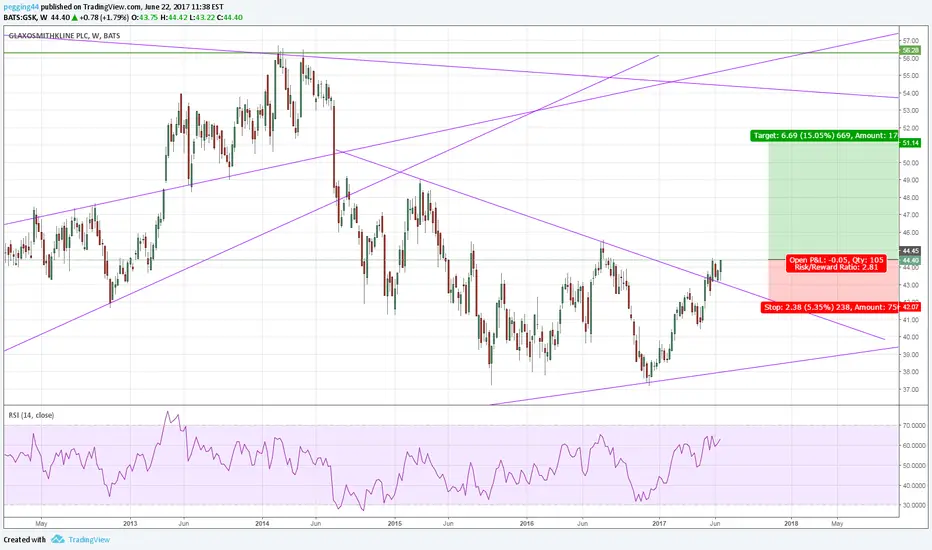Image resolution: width=932 pixels, height=550 pixels.
Task: Select the BATS:GSK, W symbol text
Action: [26, 17]
